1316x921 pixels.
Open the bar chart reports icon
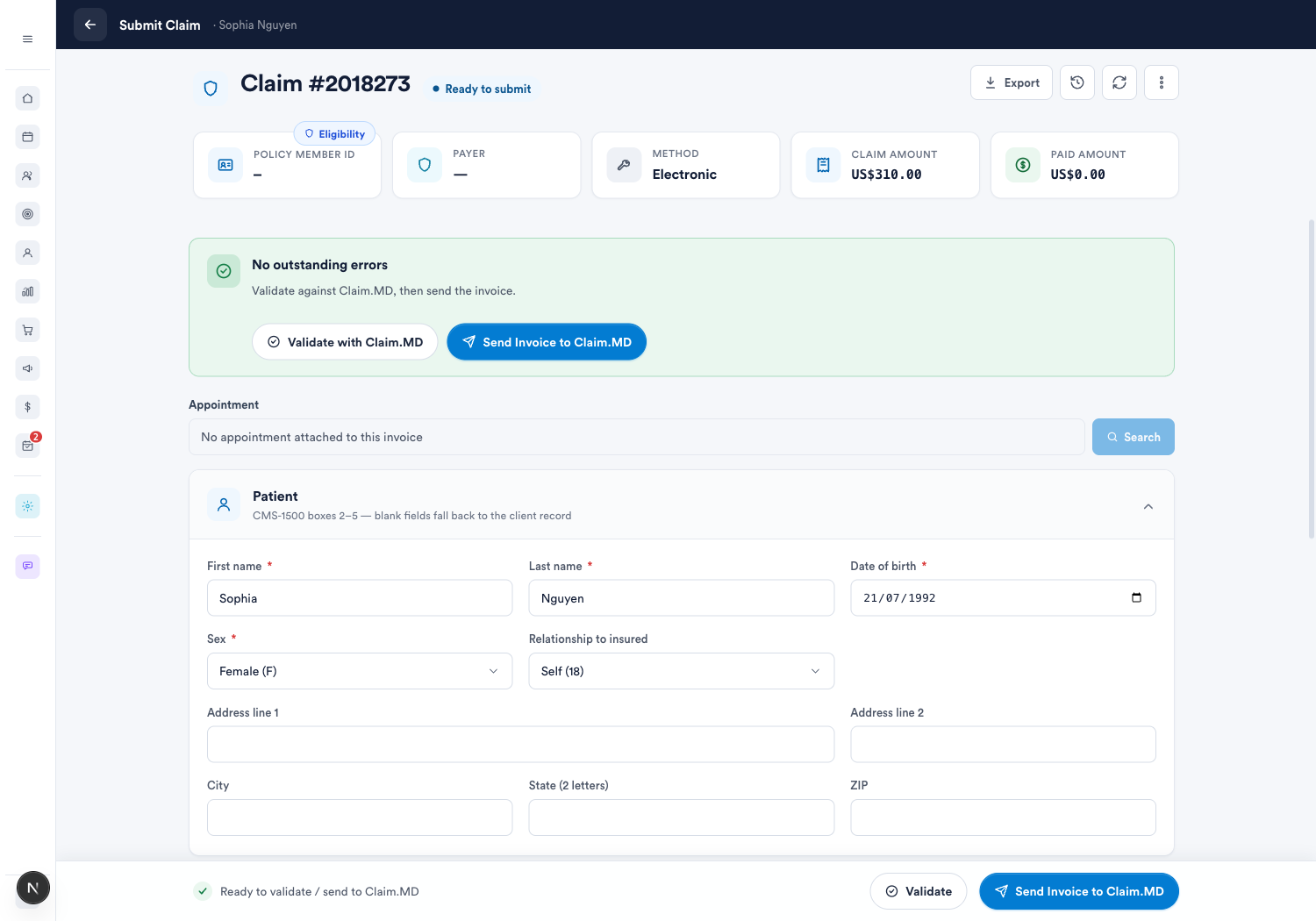tap(27, 291)
